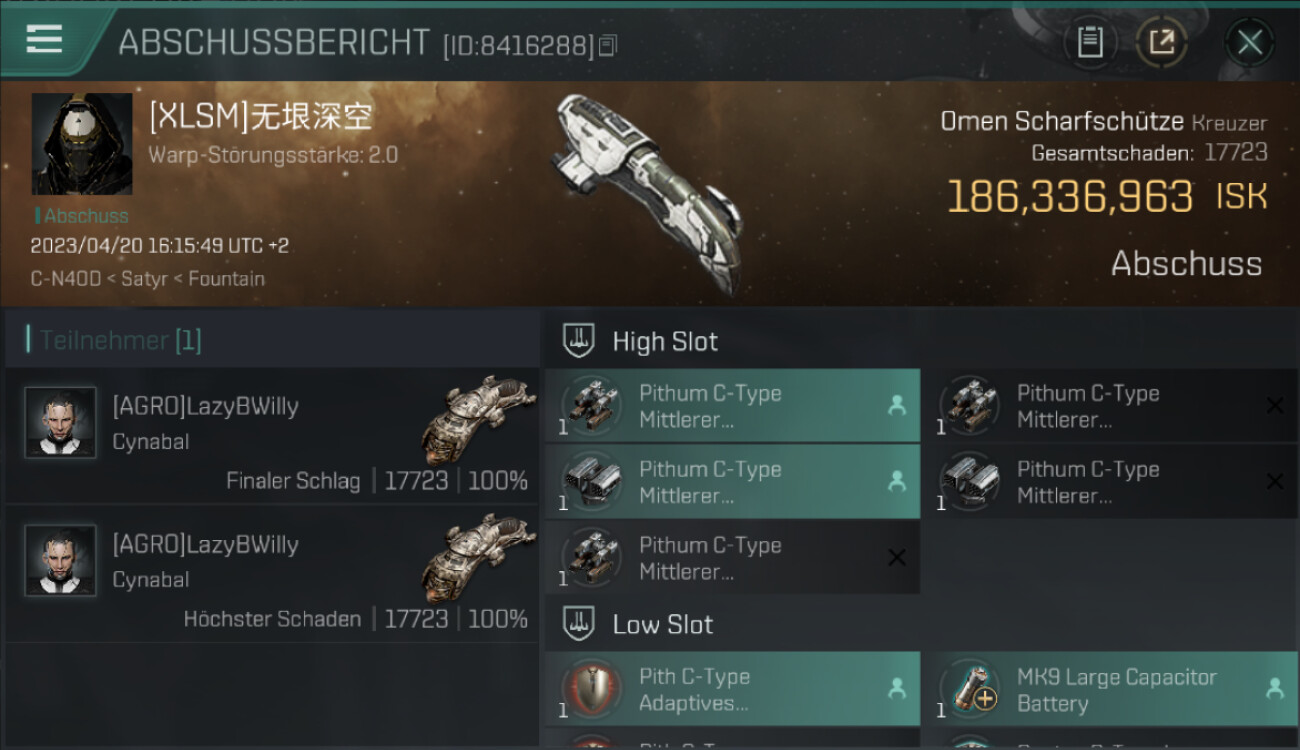1300x750 pixels.
Task: Select the Low Slot section header
Action: point(663,625)
